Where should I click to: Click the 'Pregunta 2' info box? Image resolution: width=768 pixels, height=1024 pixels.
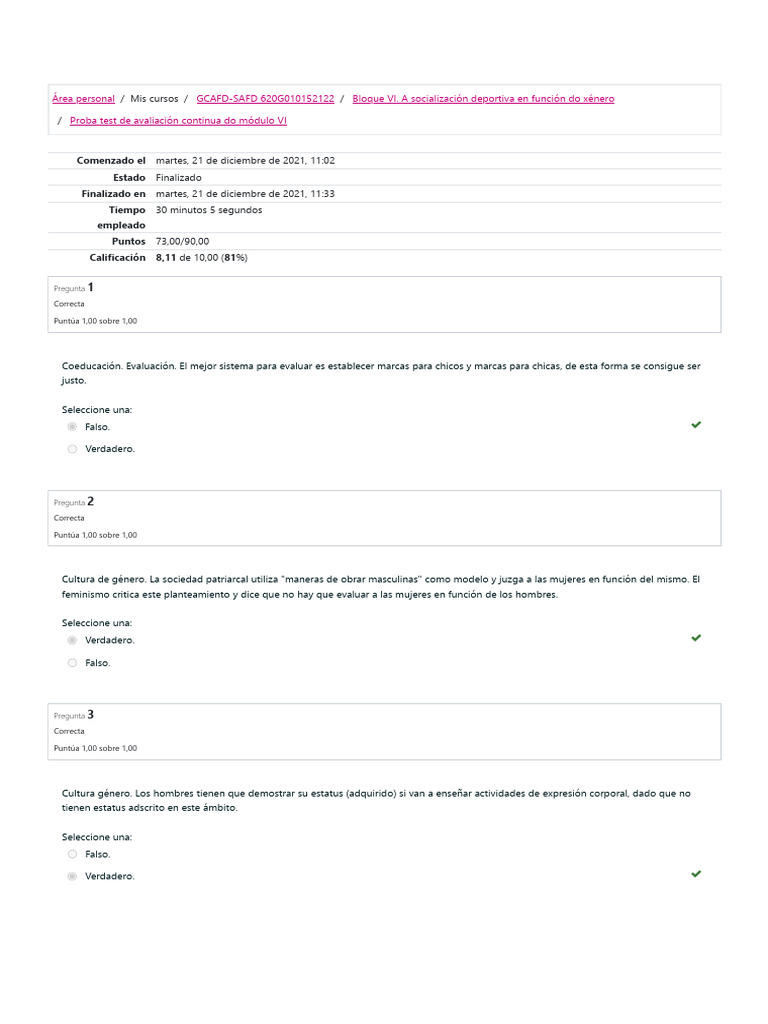click(x=384, y=518)
